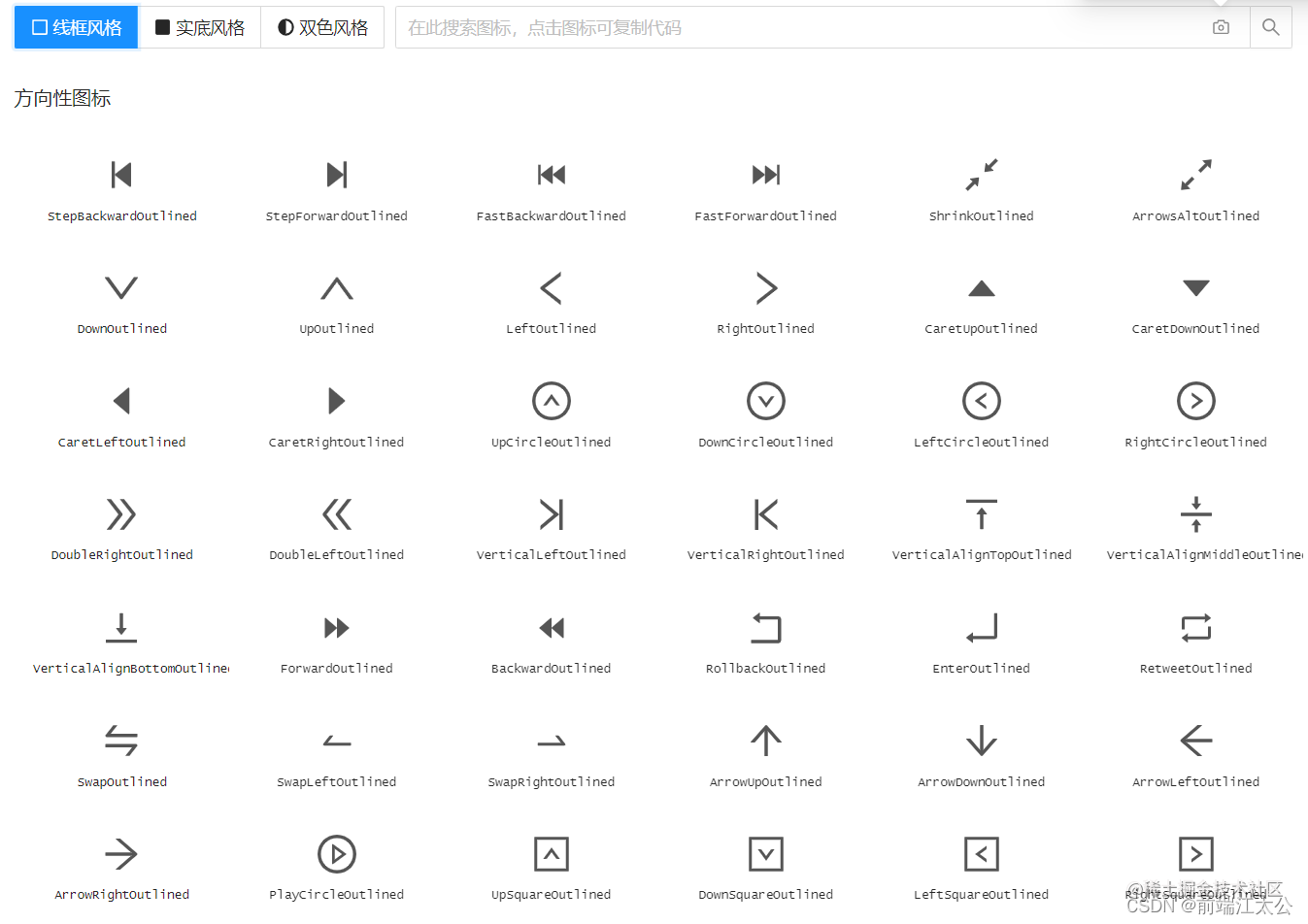Viewport: 1308px width, 924px height.
Task: Select the ArrowsAltOutlined icon
Action: [x=1195, y=175]
